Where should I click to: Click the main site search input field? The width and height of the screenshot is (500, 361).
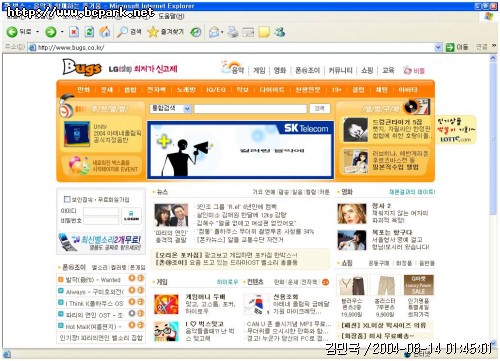point(250,109)
